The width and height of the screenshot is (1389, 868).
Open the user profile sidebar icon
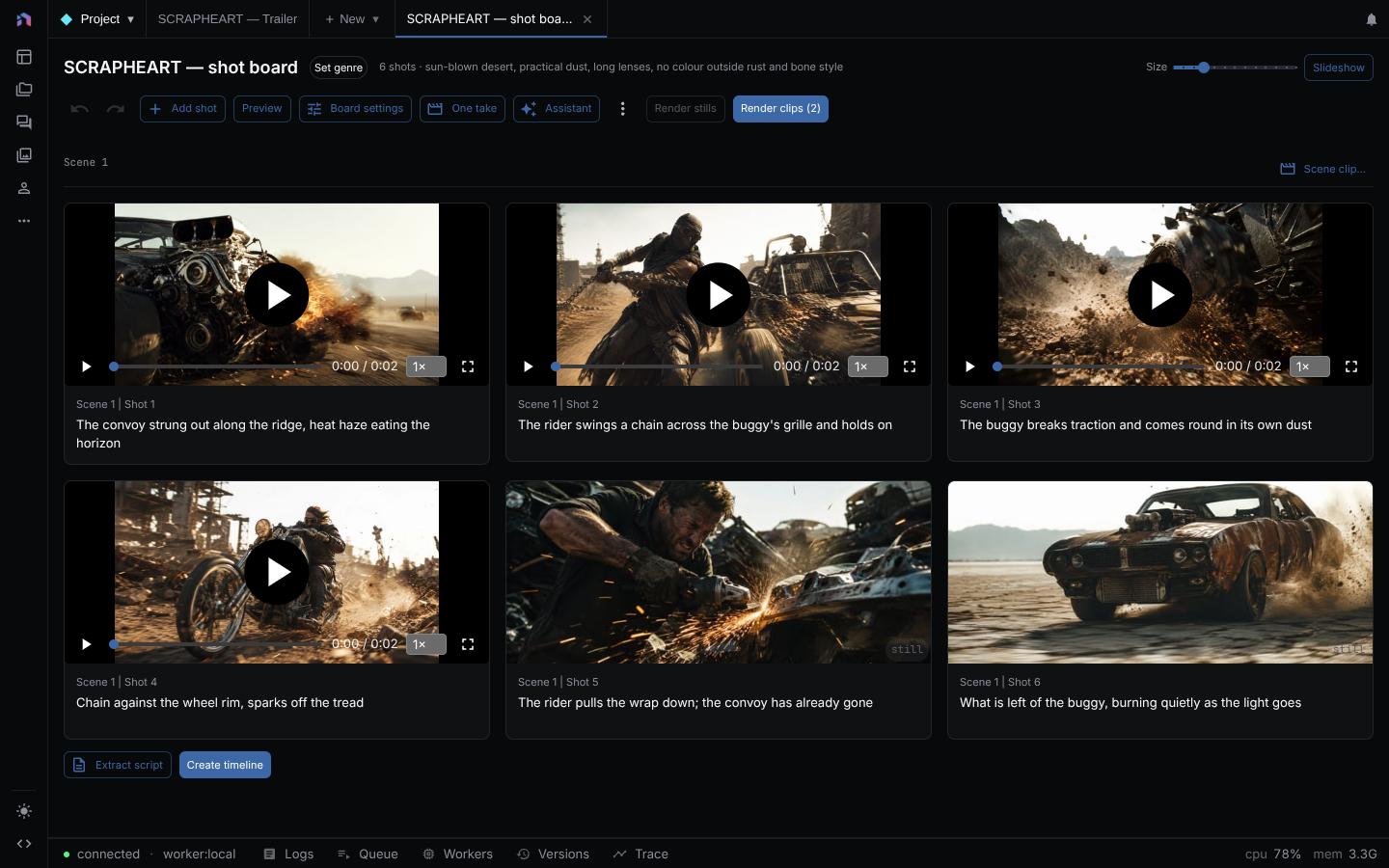pos(24,188)
